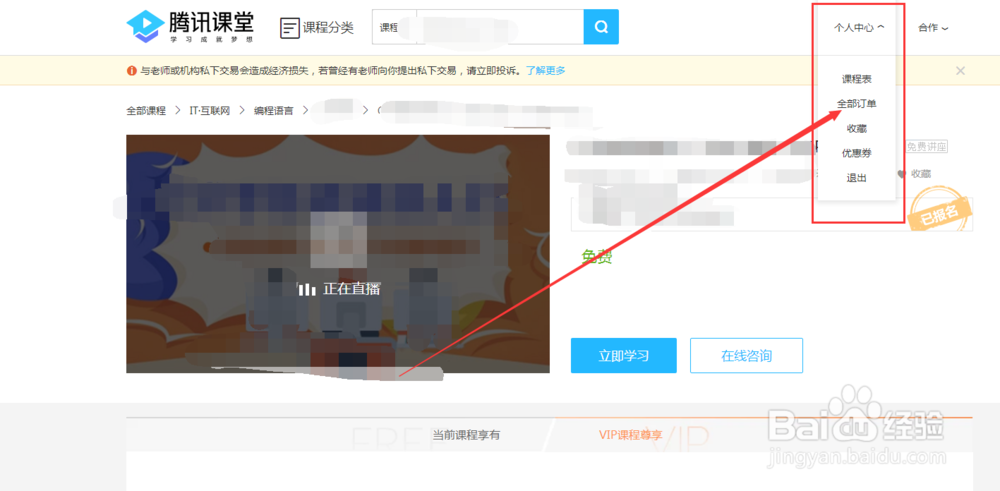Viewport: 1000px width, 491px height.
Task: Switch to the VIP课程尊享 tab
Action: [x=630, y=435]
